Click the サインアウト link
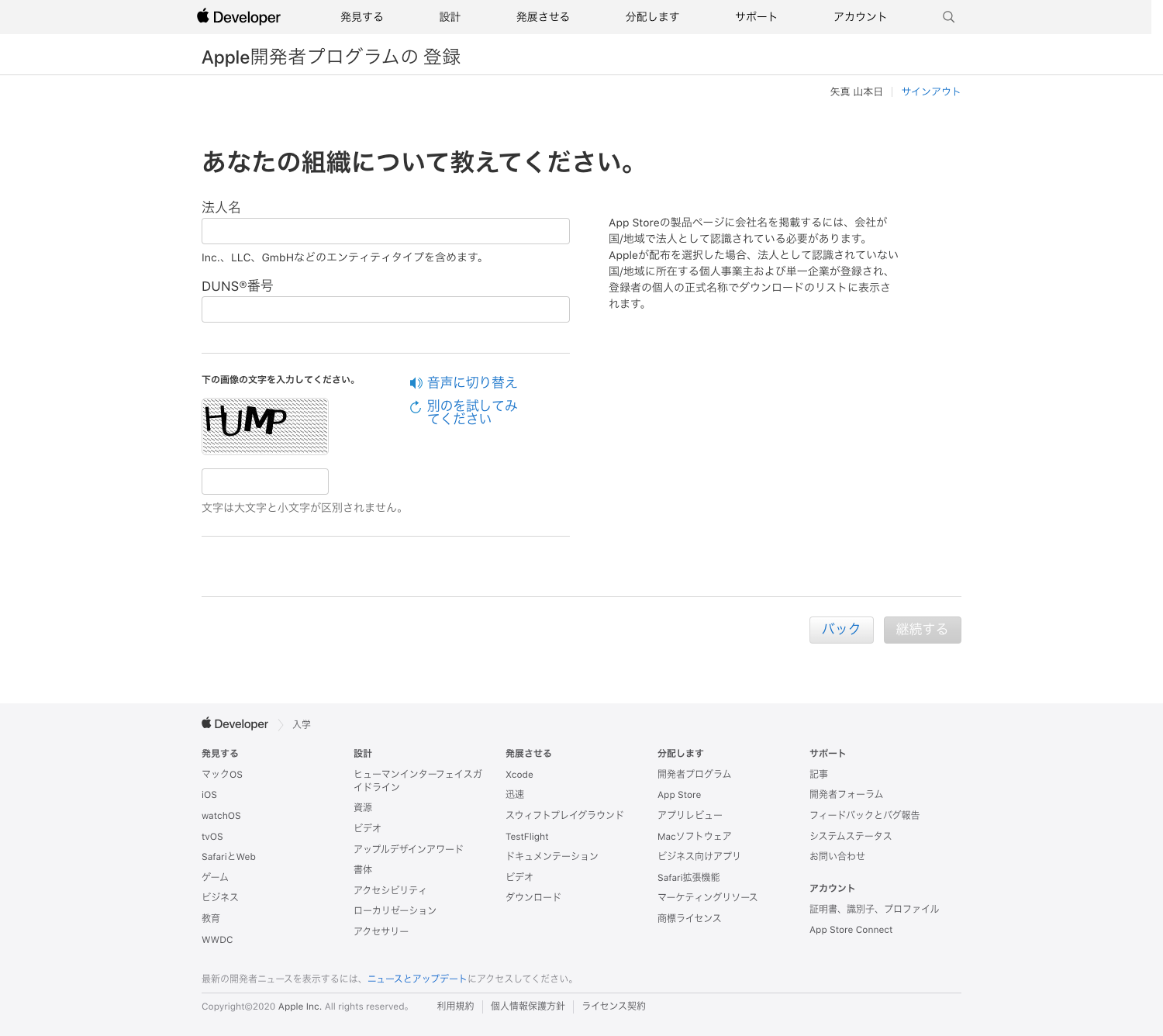Screen dimensions: 1163x1036 (x=930, y=92)
